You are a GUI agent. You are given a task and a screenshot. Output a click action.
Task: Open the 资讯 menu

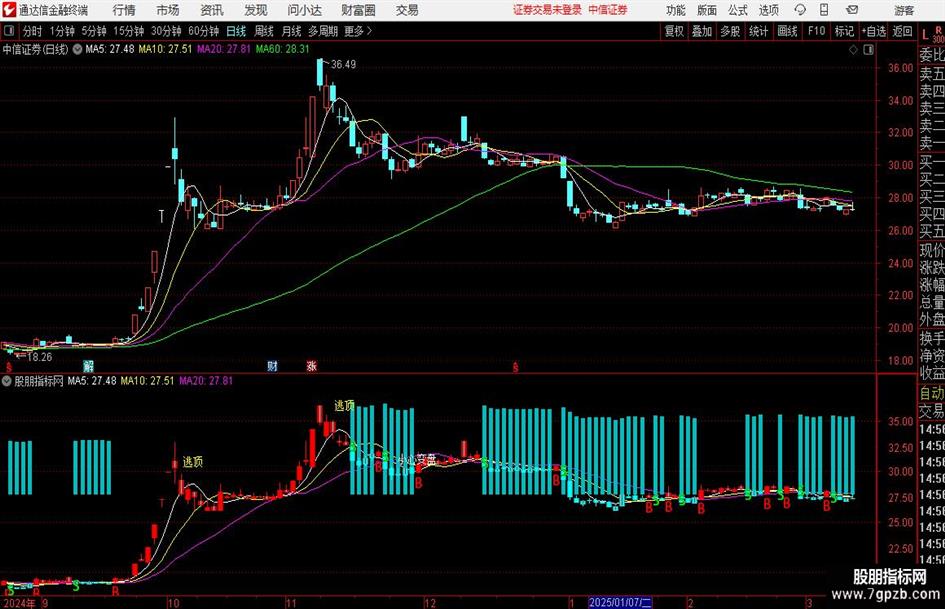(212, 10)
